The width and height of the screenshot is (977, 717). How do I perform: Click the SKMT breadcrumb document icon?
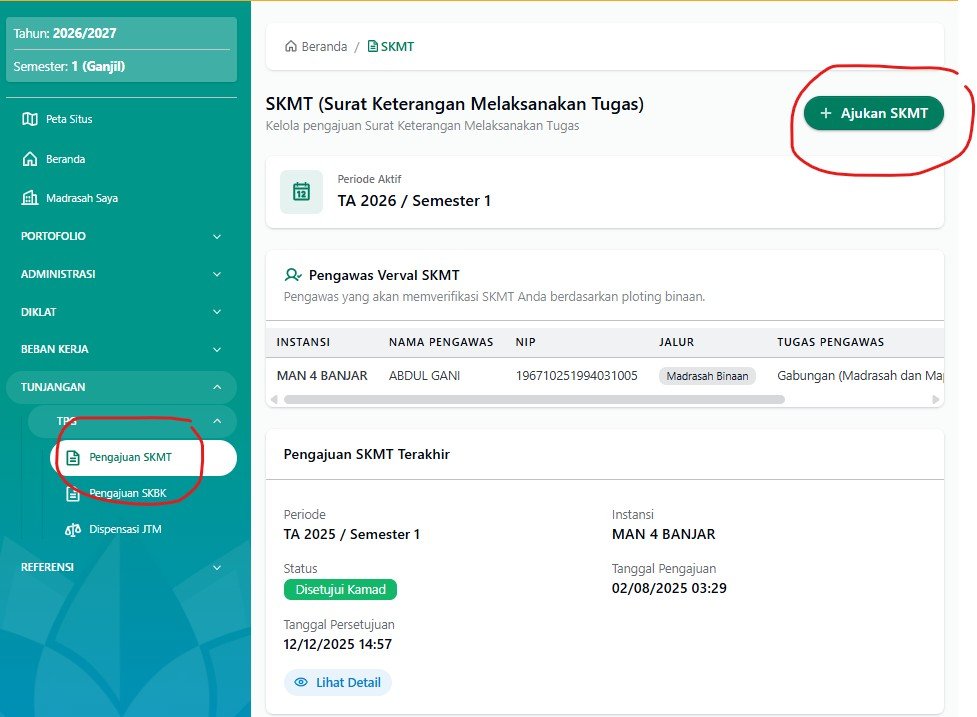[x=373, y=47]
